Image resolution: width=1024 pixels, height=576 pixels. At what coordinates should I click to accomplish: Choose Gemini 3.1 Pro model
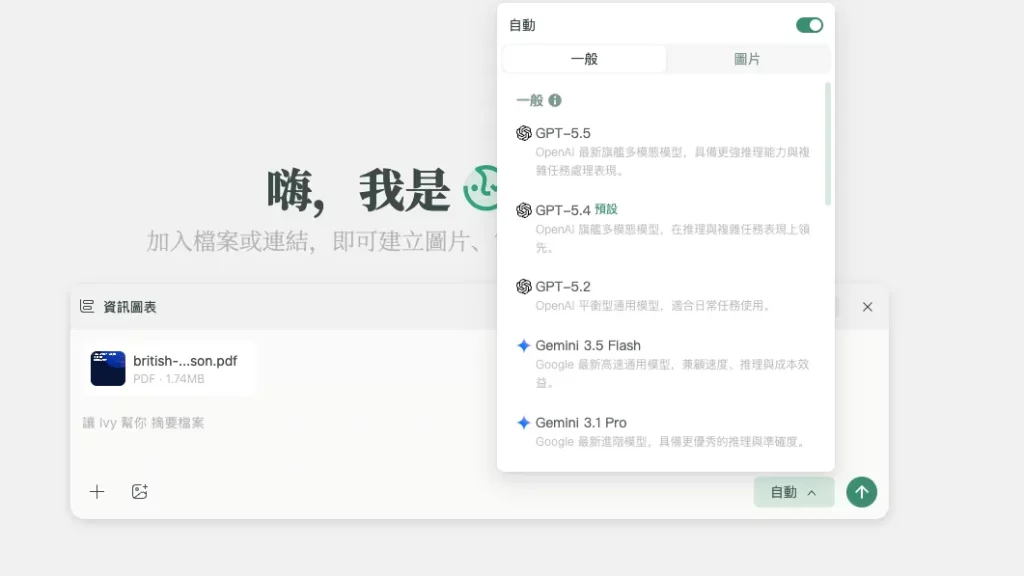[665, 432]
